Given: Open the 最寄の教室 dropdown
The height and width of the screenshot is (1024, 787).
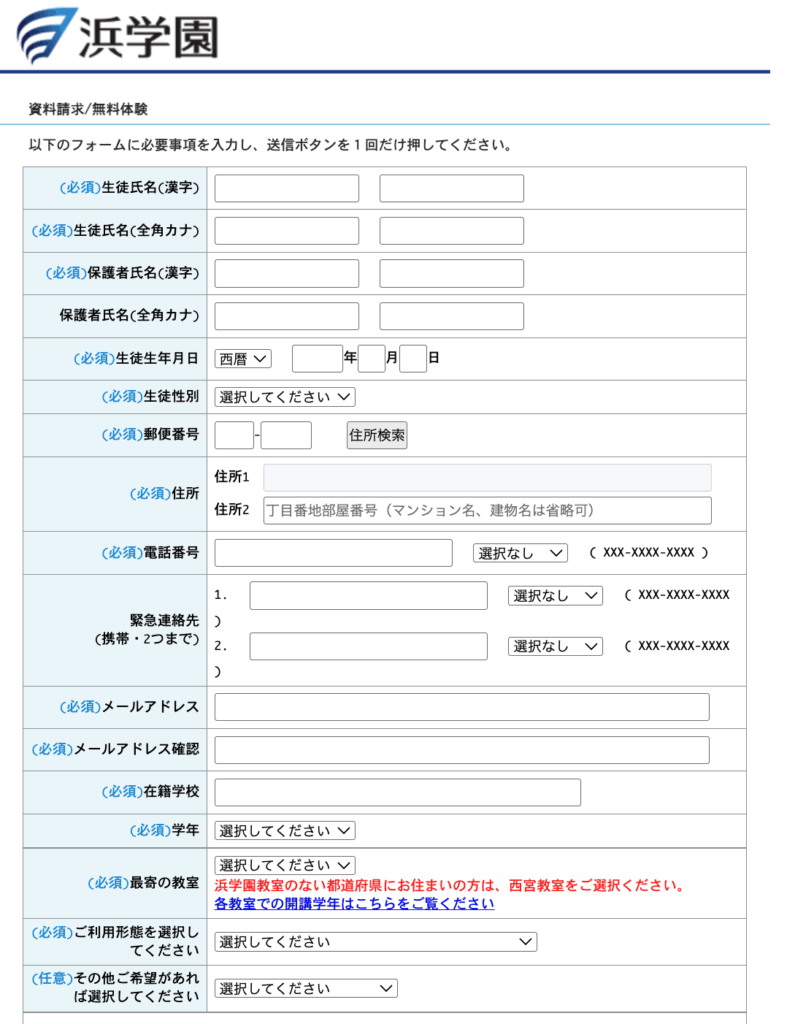Looking at the screenshot, I should coord(285,865).
